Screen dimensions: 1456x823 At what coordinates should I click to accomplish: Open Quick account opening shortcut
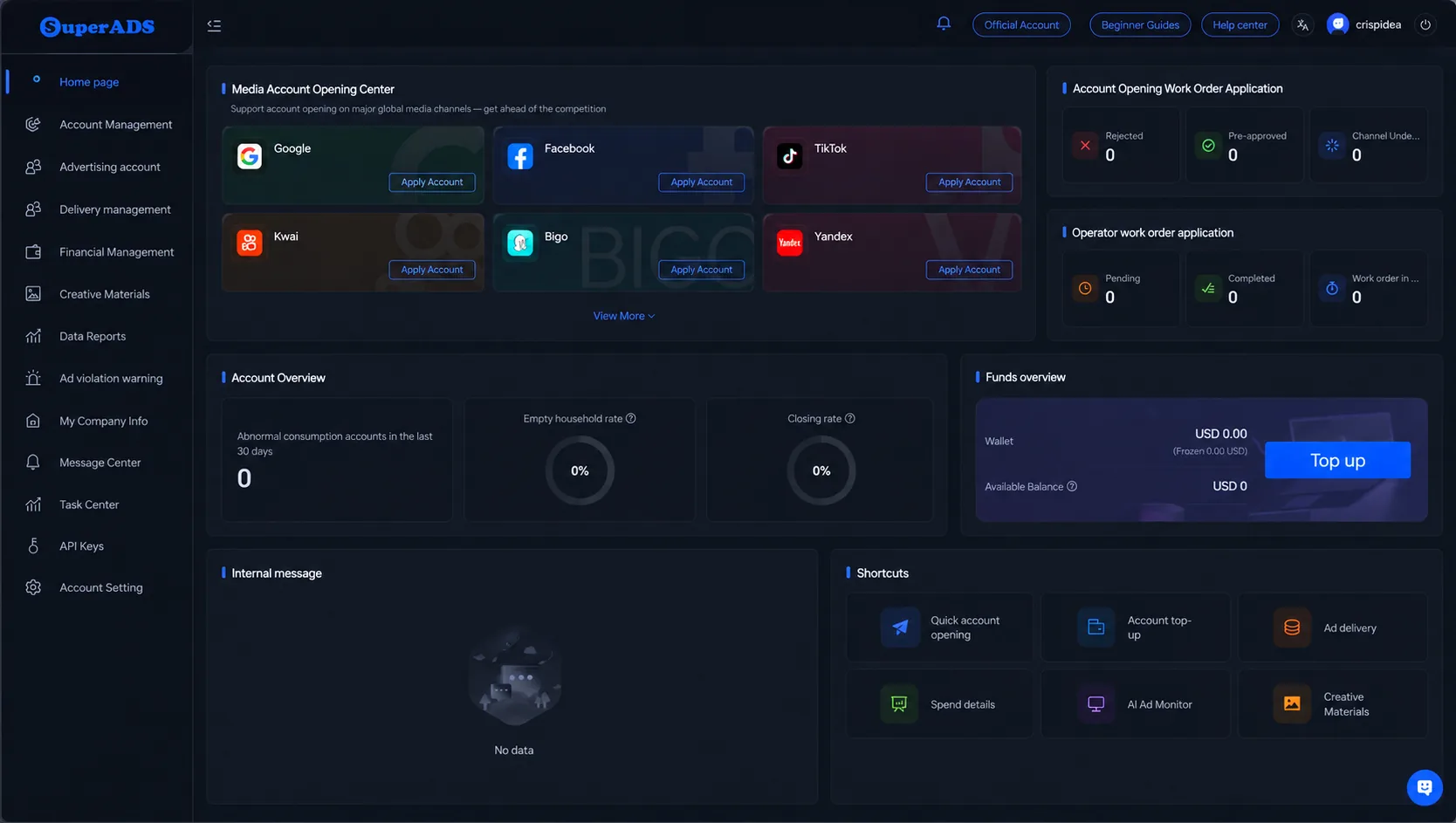[x=939, y=628]
